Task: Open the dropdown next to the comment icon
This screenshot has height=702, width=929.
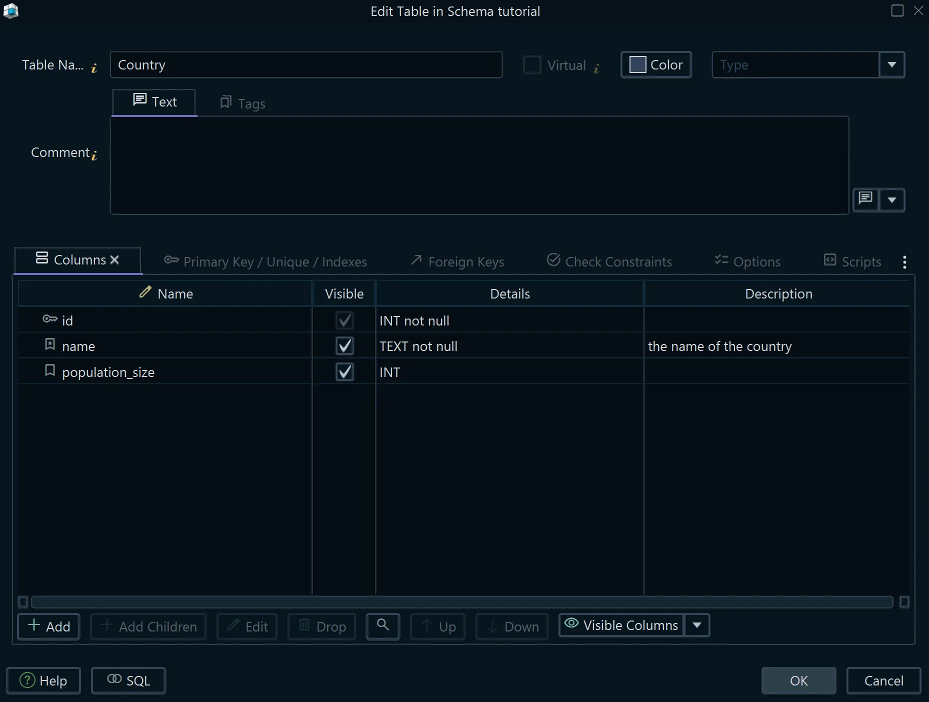Action: click(893, 199)
